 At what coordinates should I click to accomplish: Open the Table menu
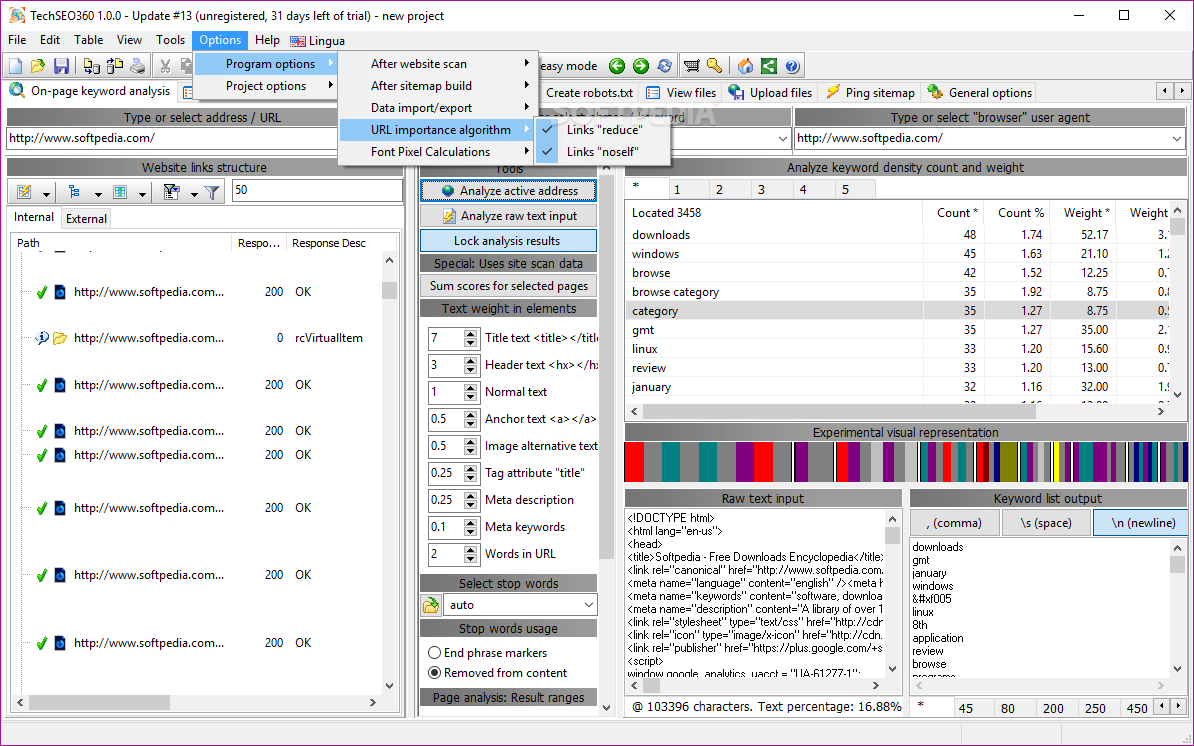tap(88, 40)
